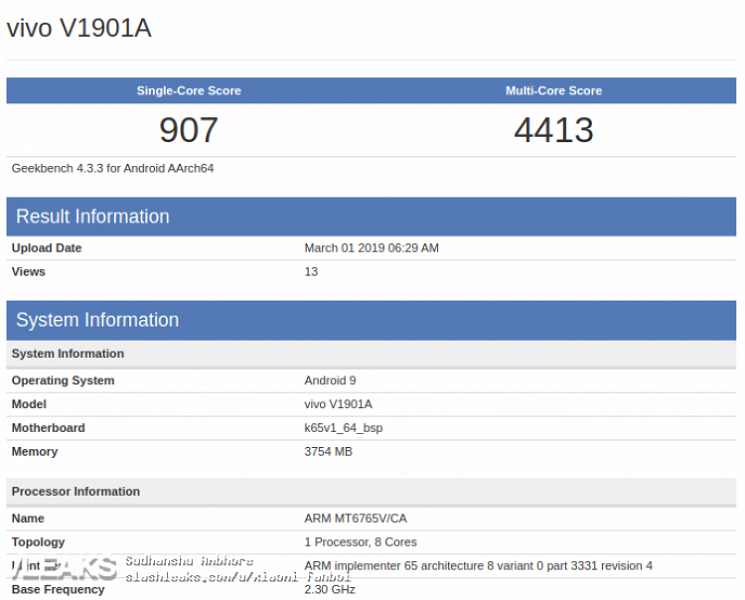Image resolution: width=745 pixels, height=600 pixels.
Task: Click the blue System Information banner
Action: (x=371, y=320)
